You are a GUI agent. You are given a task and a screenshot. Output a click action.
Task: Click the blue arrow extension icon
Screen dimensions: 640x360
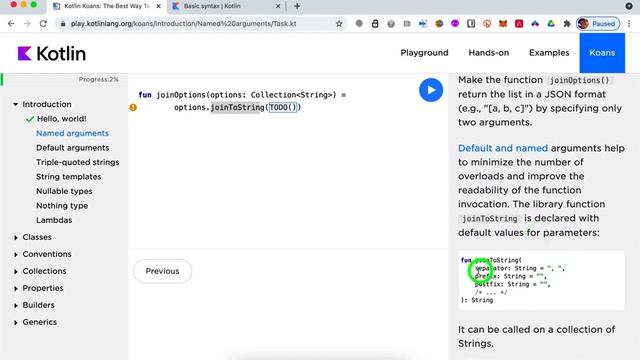tap(423, 24)
